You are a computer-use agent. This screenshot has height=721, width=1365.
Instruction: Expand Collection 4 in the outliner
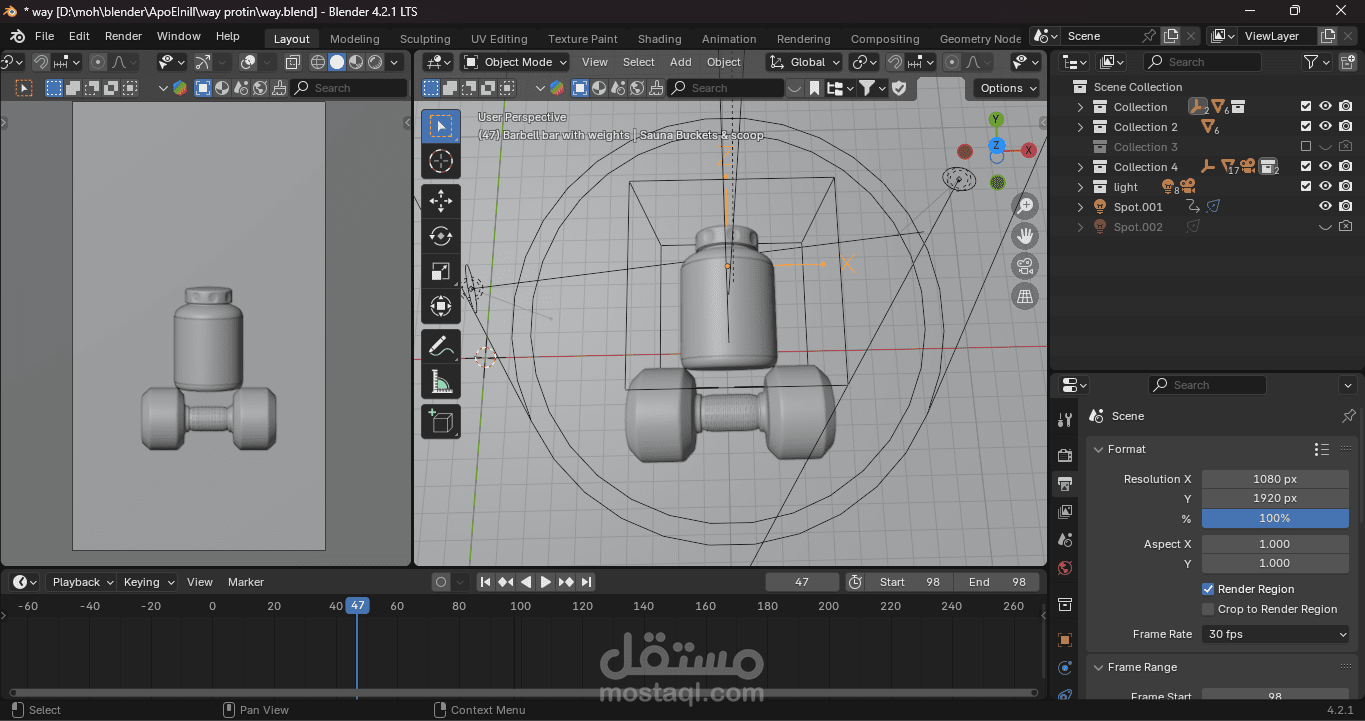coord(1080,167)
